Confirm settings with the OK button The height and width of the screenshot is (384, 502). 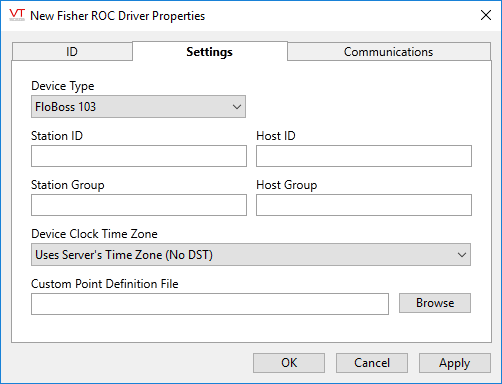289,363
